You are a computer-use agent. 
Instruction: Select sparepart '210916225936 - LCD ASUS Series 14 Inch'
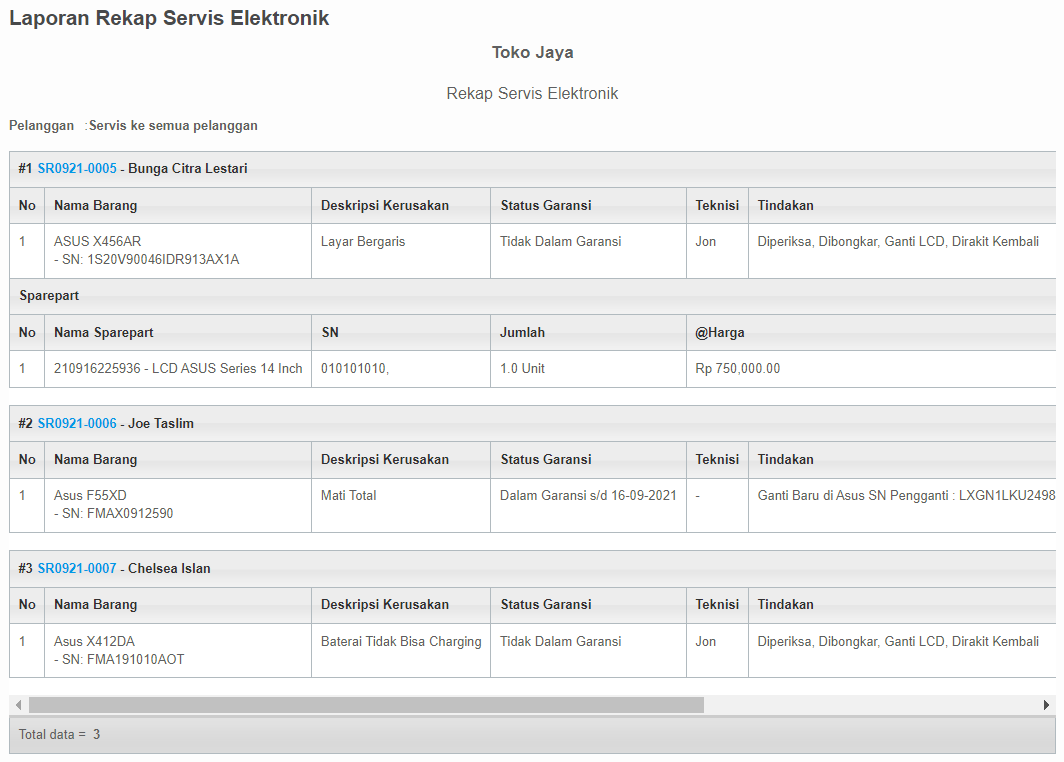(178, 368)
